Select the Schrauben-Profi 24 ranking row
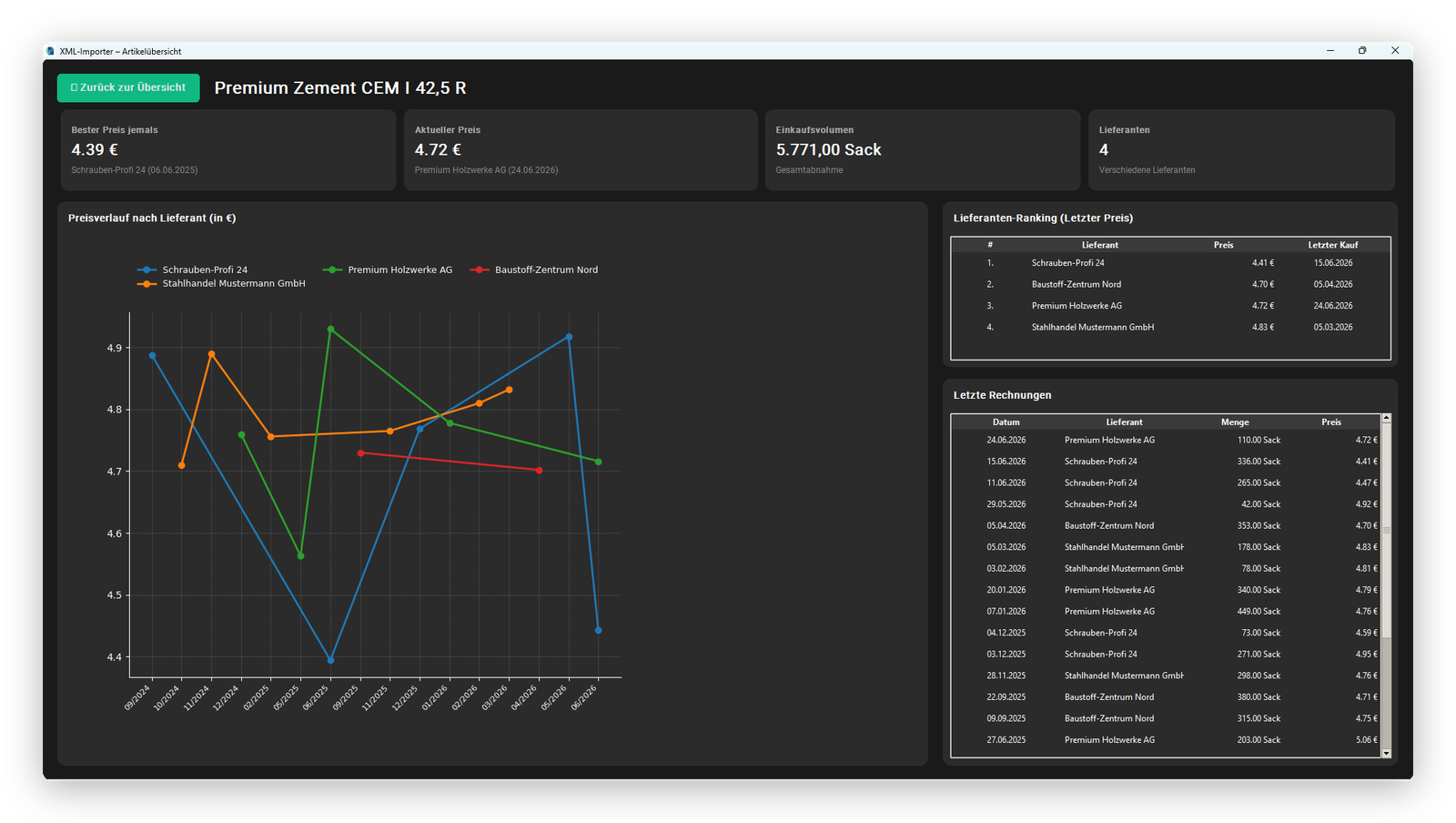1456x823 pixels. point(1170,263)
